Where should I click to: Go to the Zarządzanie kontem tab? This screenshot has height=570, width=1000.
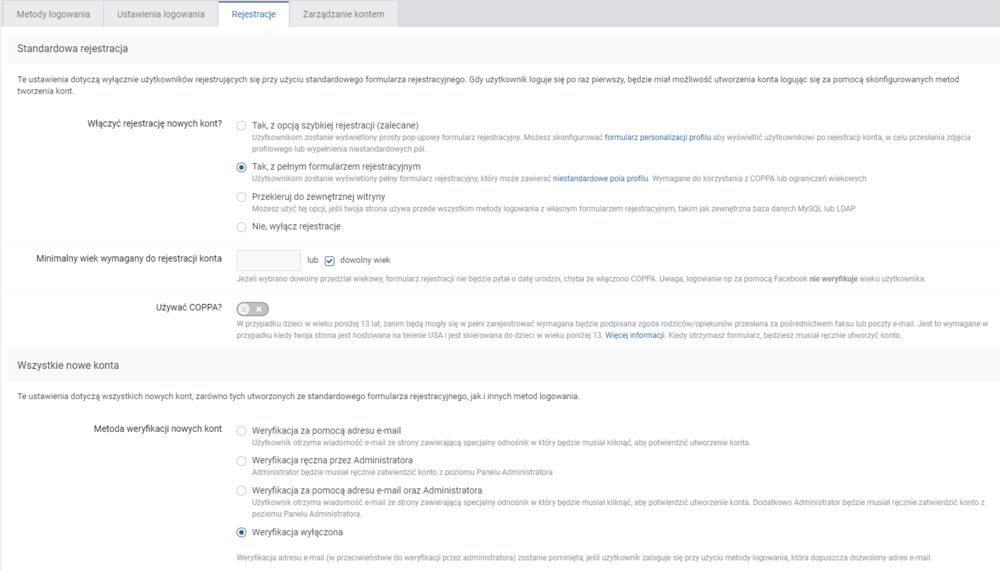(343, 15)
